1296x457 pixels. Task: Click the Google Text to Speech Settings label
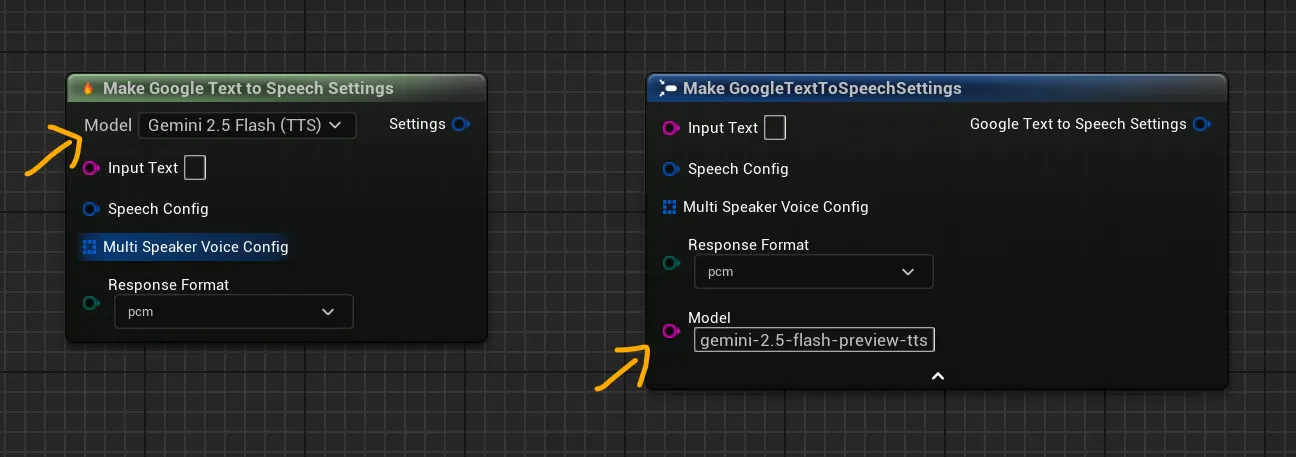tap(1078, 124)
